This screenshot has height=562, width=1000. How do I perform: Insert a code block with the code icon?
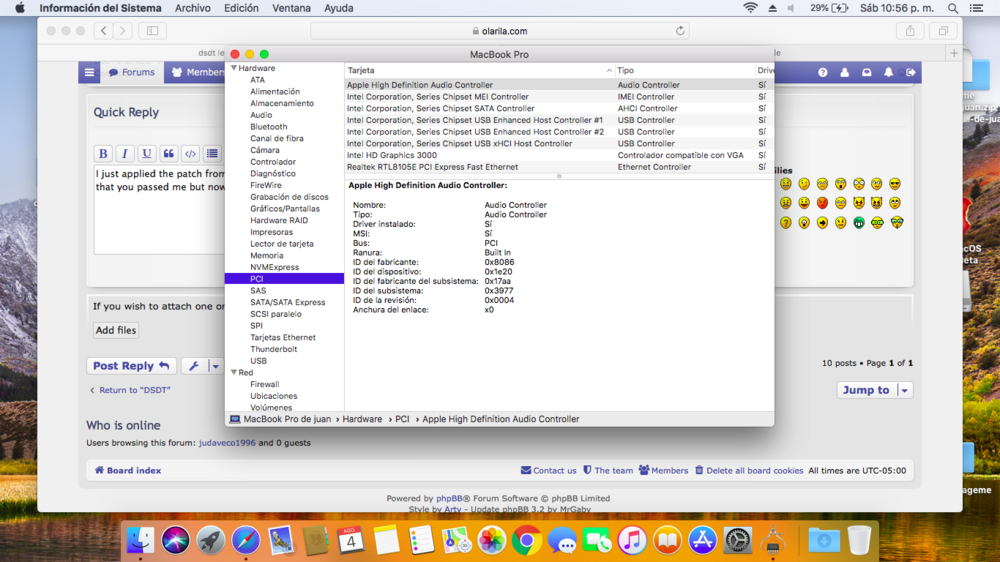coord(190,154)
